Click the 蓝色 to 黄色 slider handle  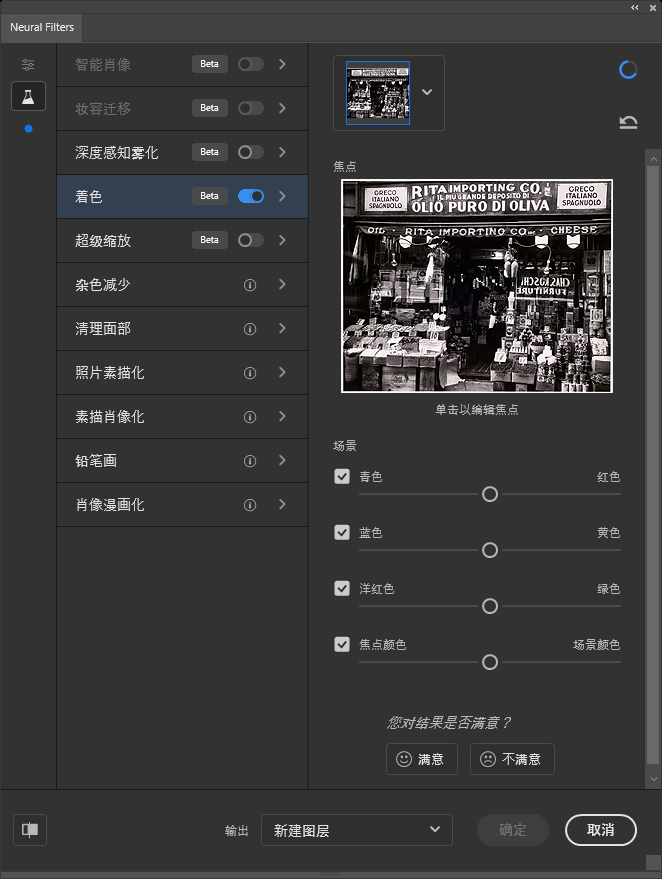[x=490, y=550]
